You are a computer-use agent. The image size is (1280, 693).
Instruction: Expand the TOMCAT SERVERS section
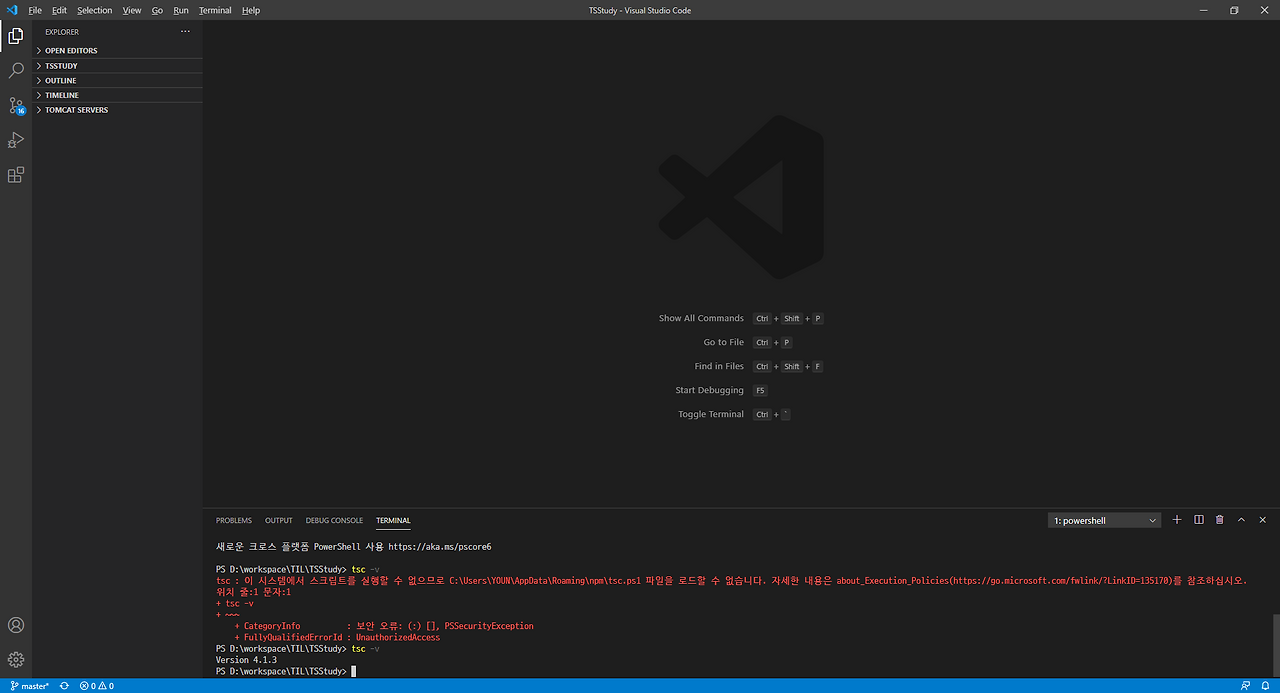[x=75, y=110]
